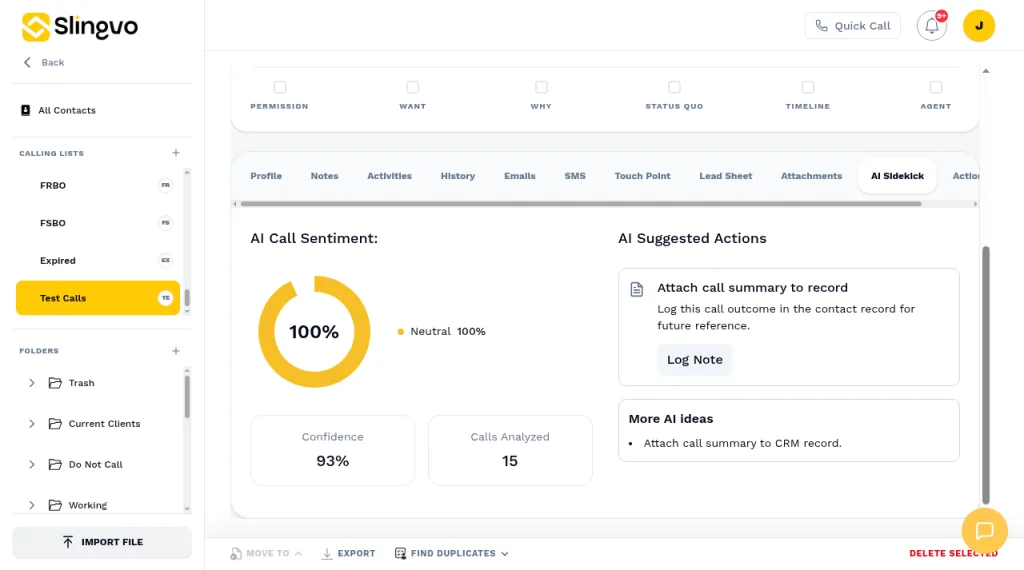Add a new calling list
Screen dimensions: 1024x570
176,153
